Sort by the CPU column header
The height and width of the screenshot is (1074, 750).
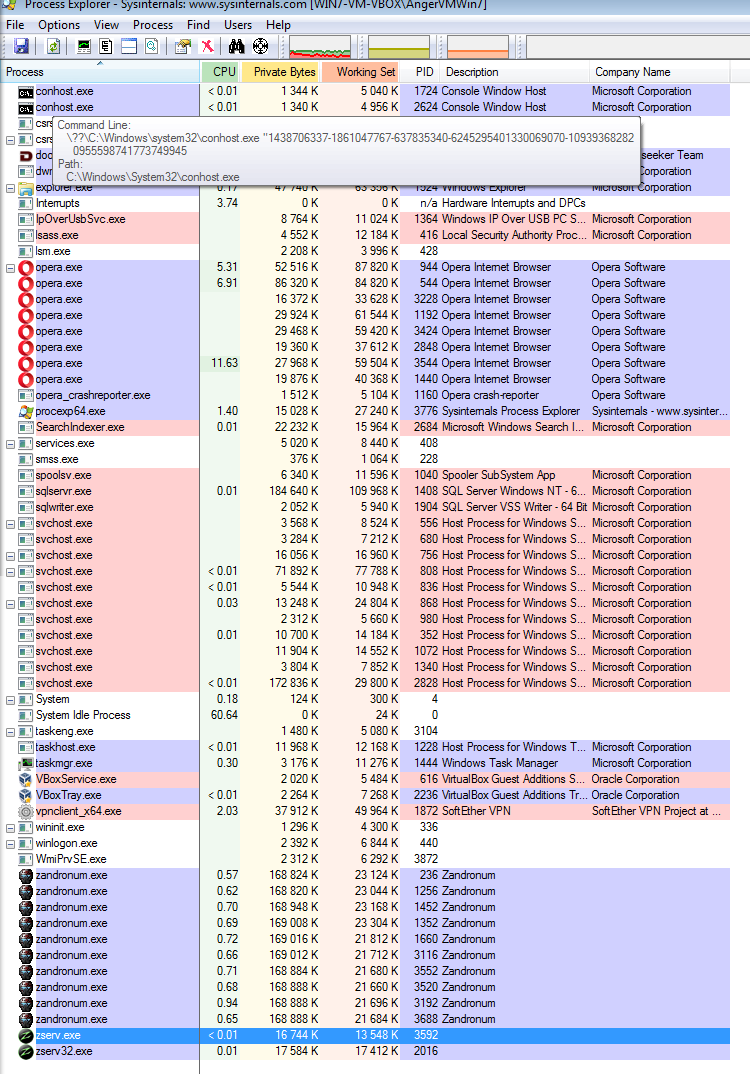pos(224,72)
